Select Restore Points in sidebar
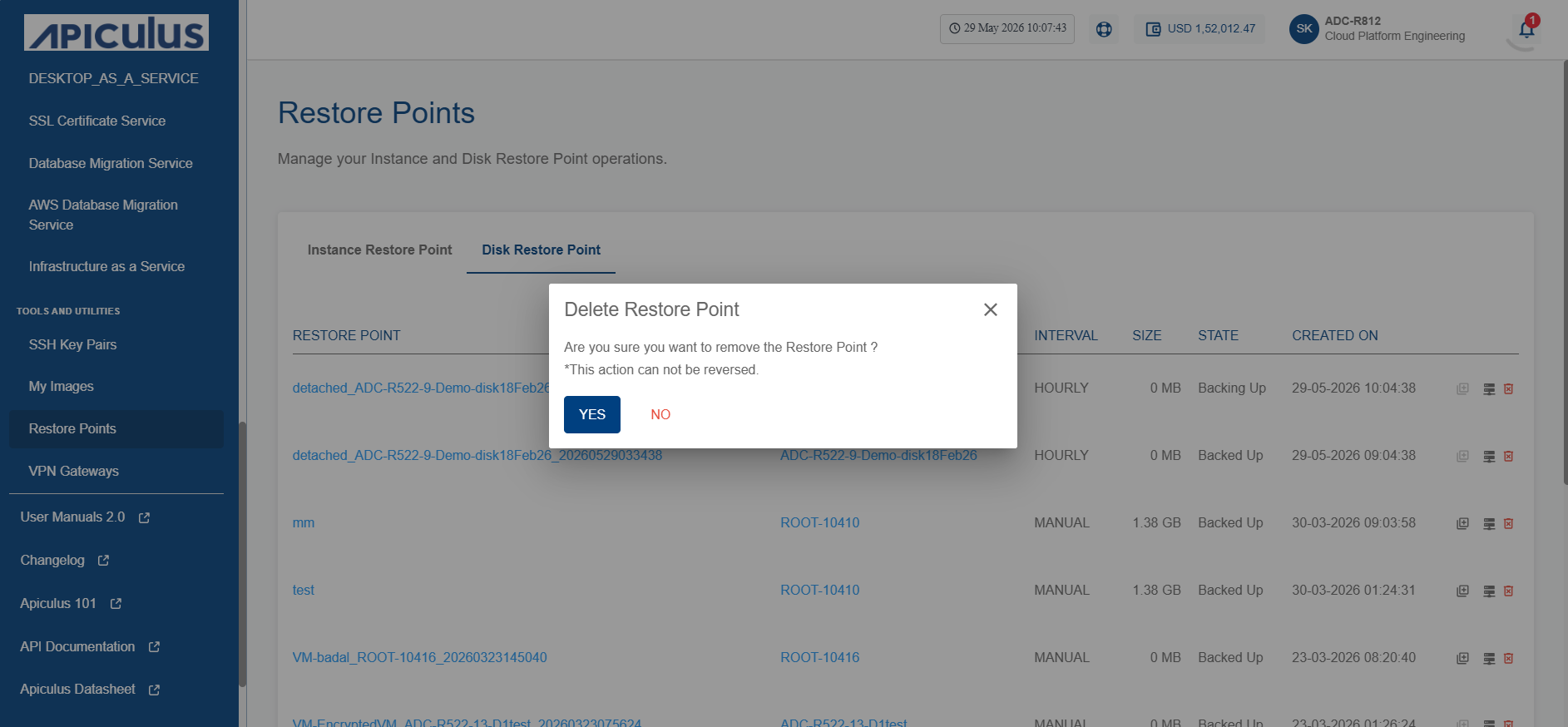This screenshot has height=727, width=1568. tap(116, 429)
